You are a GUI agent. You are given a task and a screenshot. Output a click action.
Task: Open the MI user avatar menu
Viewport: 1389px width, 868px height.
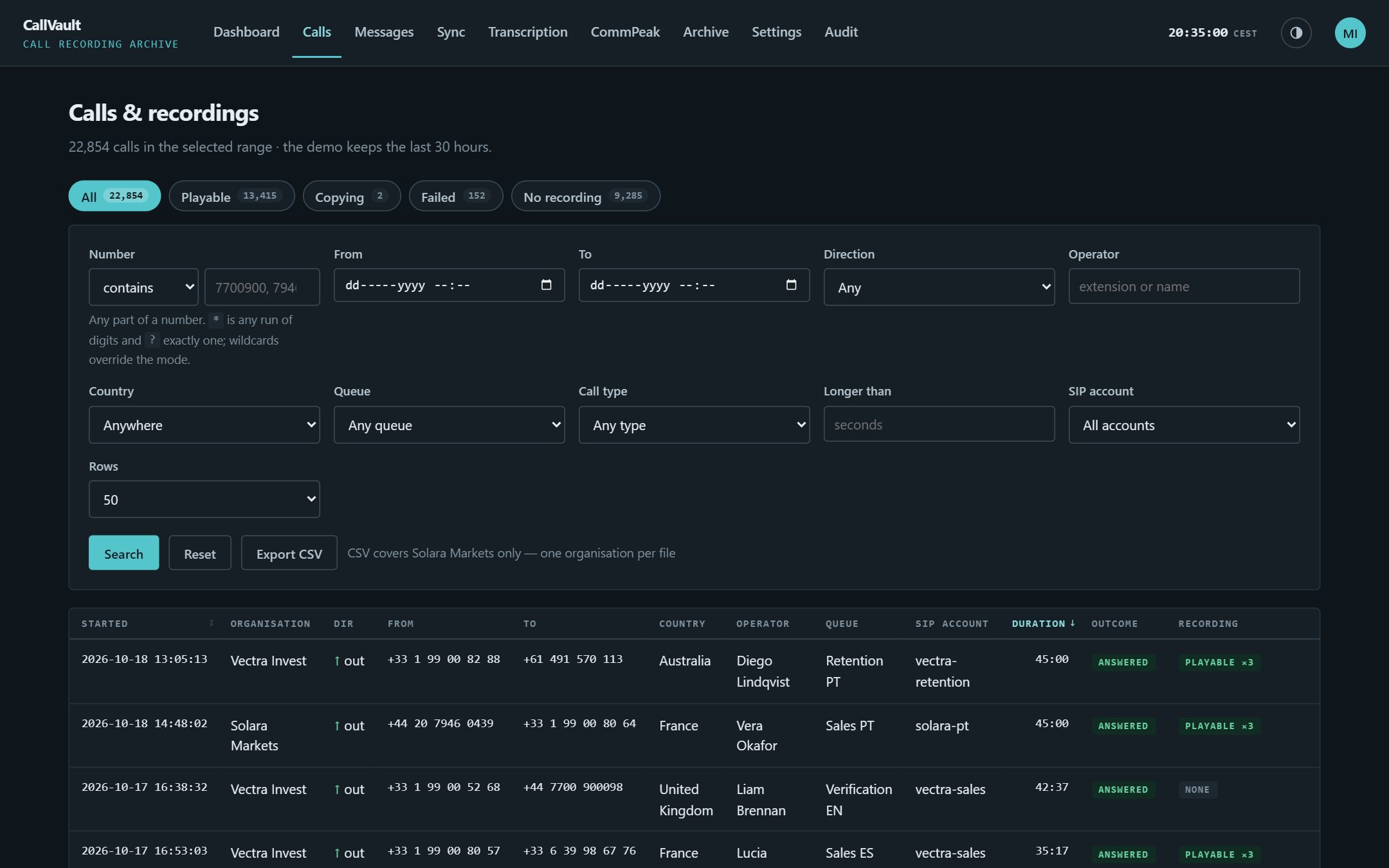click(x=1350, y=33)
